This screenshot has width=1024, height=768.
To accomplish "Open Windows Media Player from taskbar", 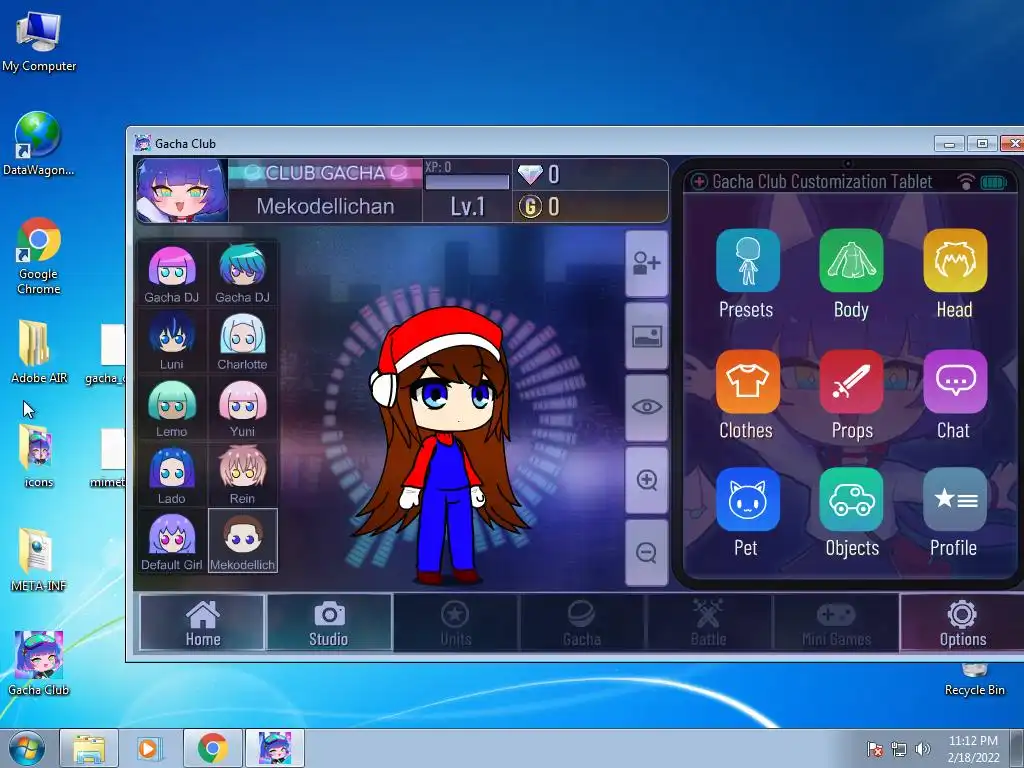I will click(148, 748).
